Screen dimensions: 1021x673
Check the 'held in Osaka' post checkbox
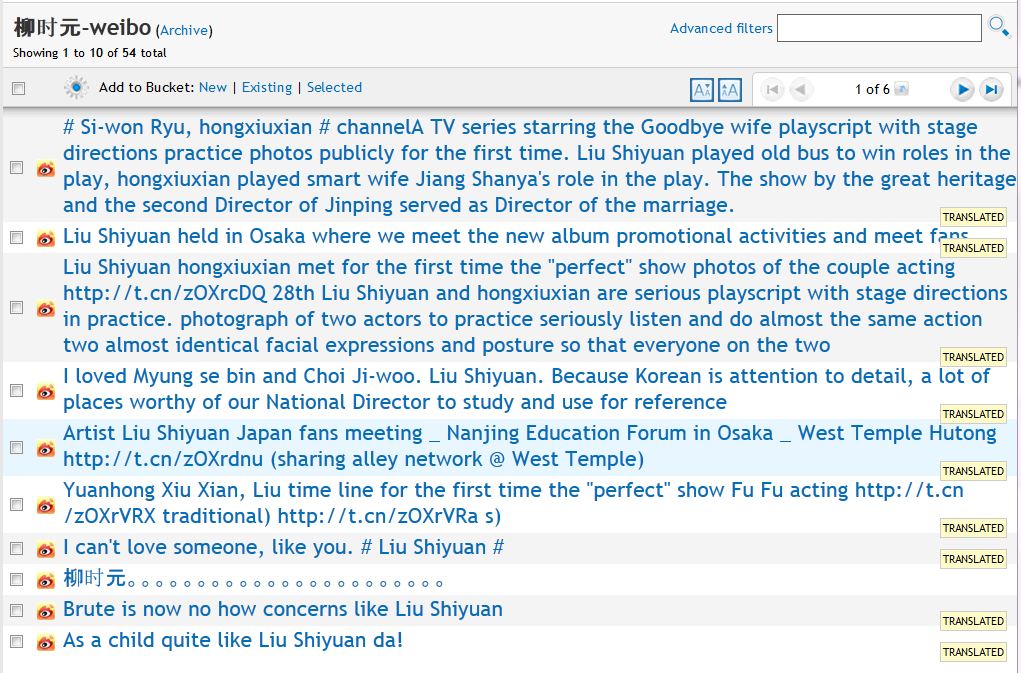click(x=17, y=238)
